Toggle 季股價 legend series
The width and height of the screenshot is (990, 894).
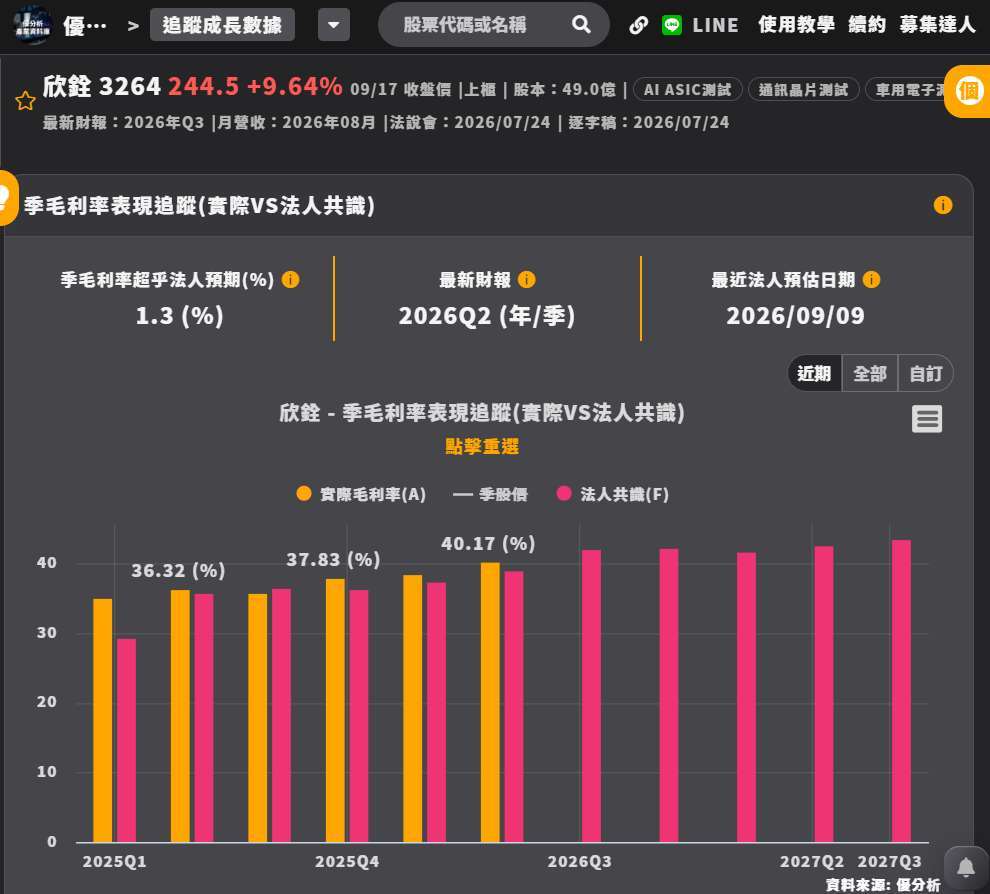[490, 494]
